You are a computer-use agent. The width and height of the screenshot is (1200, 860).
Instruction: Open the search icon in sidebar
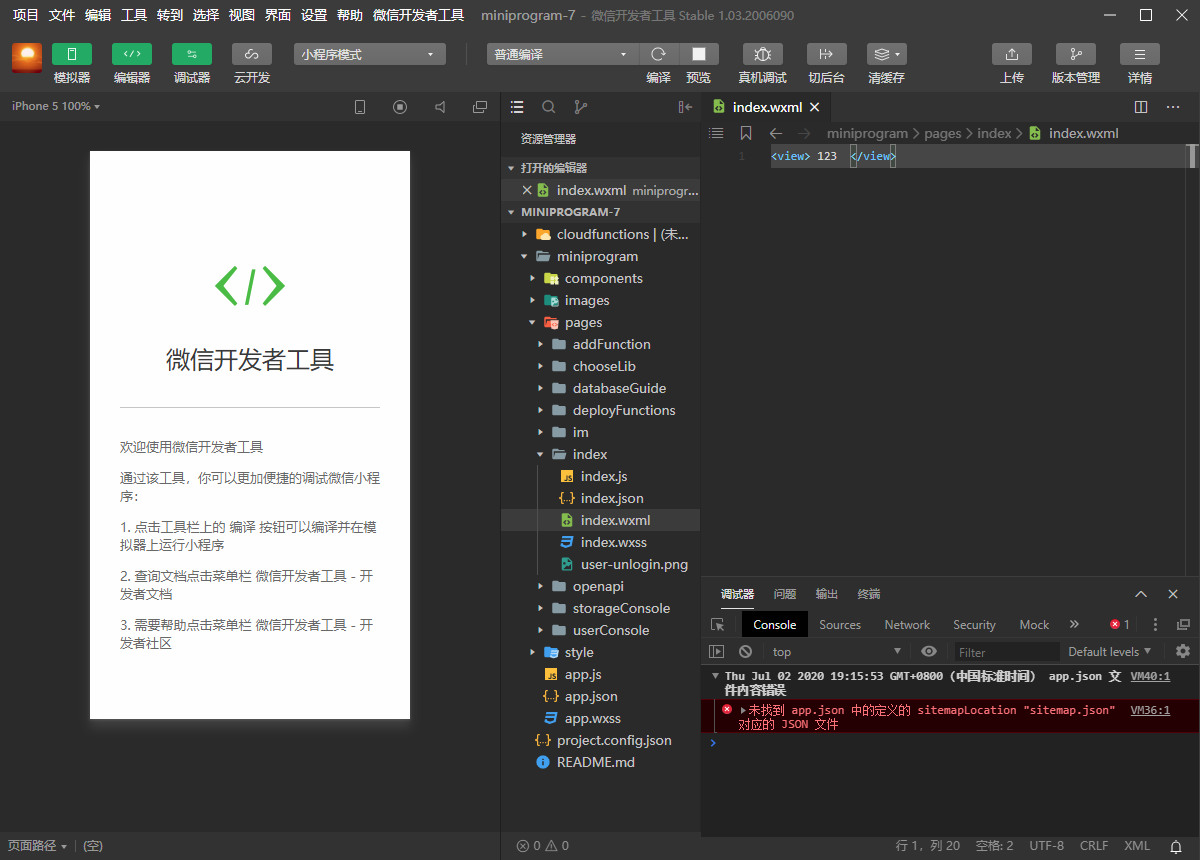[x=549, y=107]
